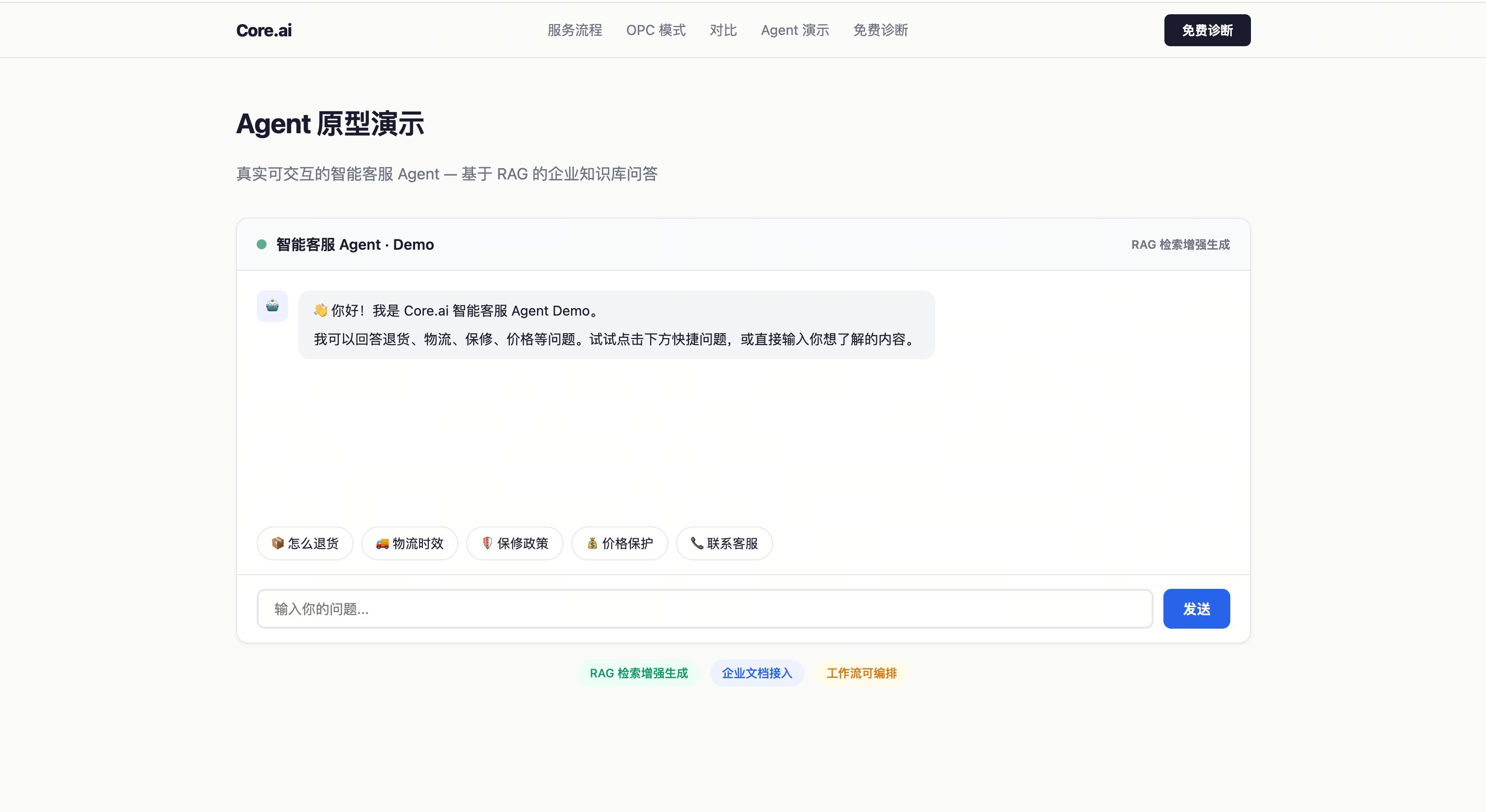Go to 免费诊断 in the nav menu
The image size is (1486, 812).
[x=880, y=30]
